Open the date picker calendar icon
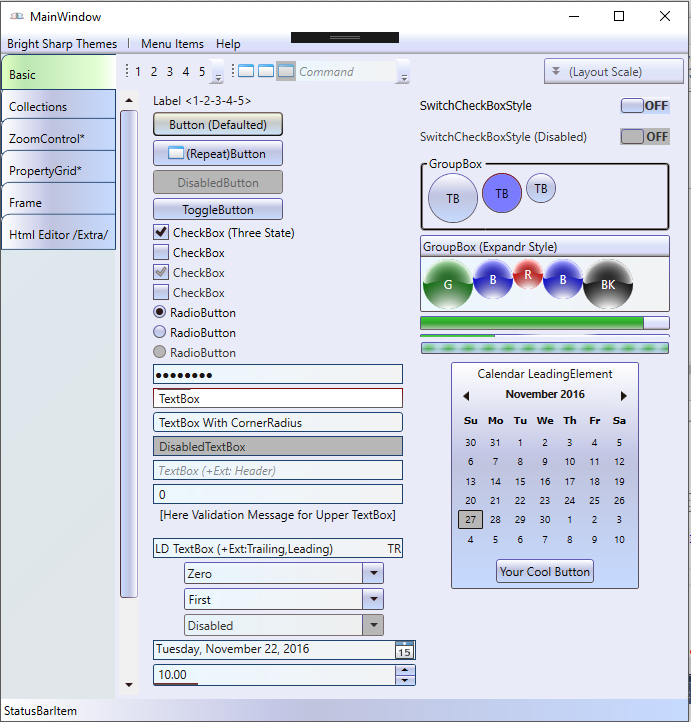The image size is (691, 722). pos(404,650)
